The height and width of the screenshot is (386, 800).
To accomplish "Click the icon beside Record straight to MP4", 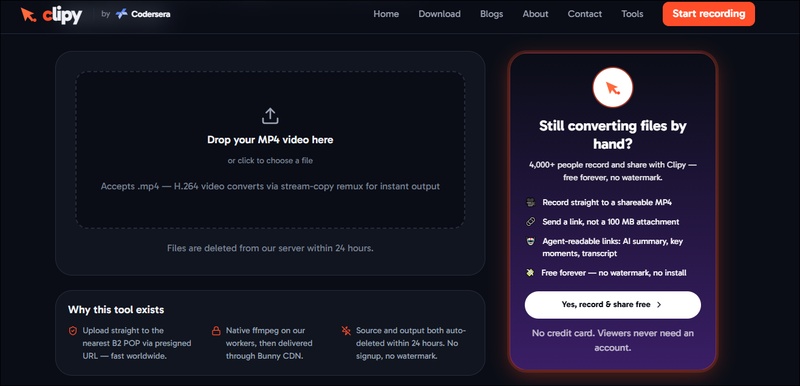I will coord(531,202).
